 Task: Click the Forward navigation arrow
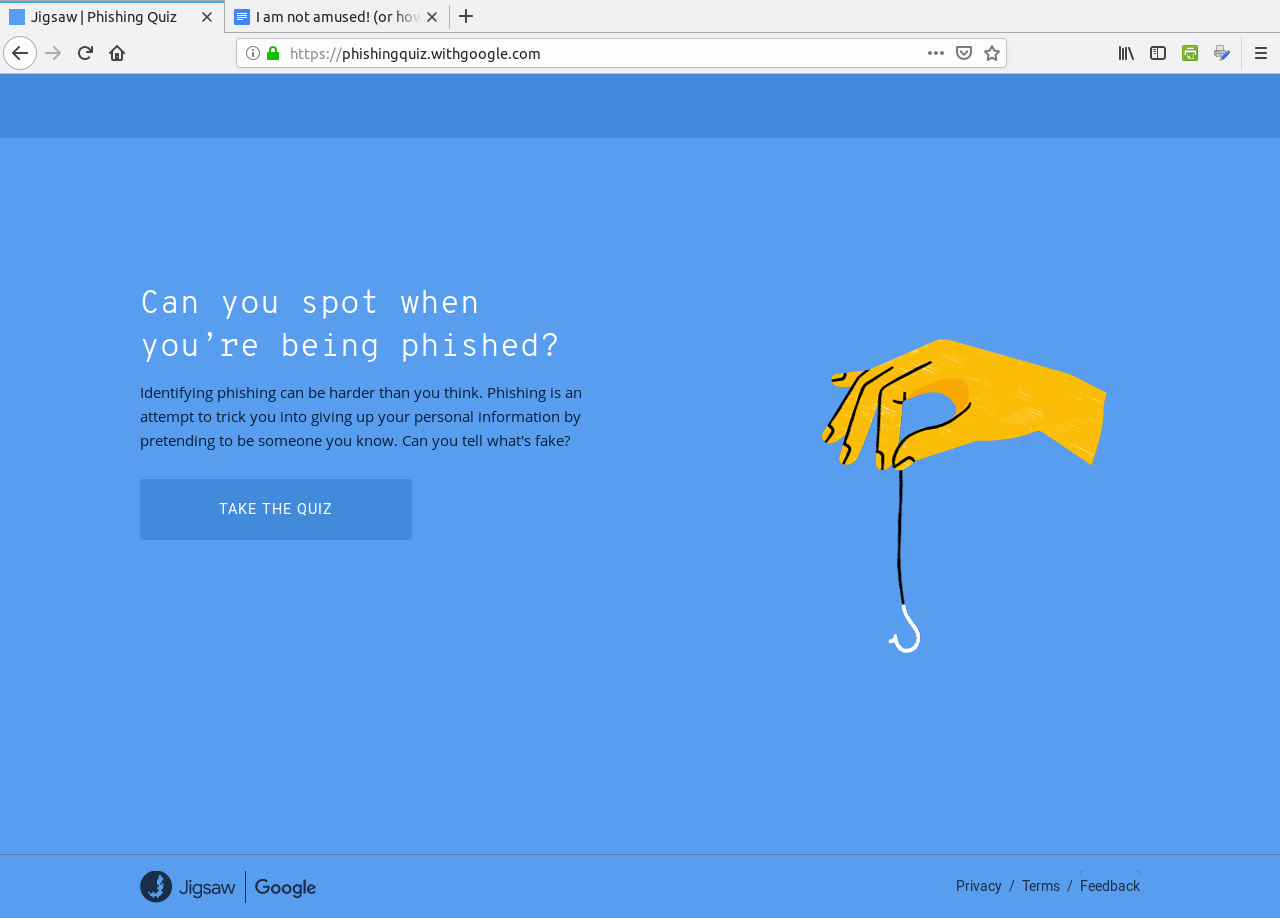[x=54, y=53]
